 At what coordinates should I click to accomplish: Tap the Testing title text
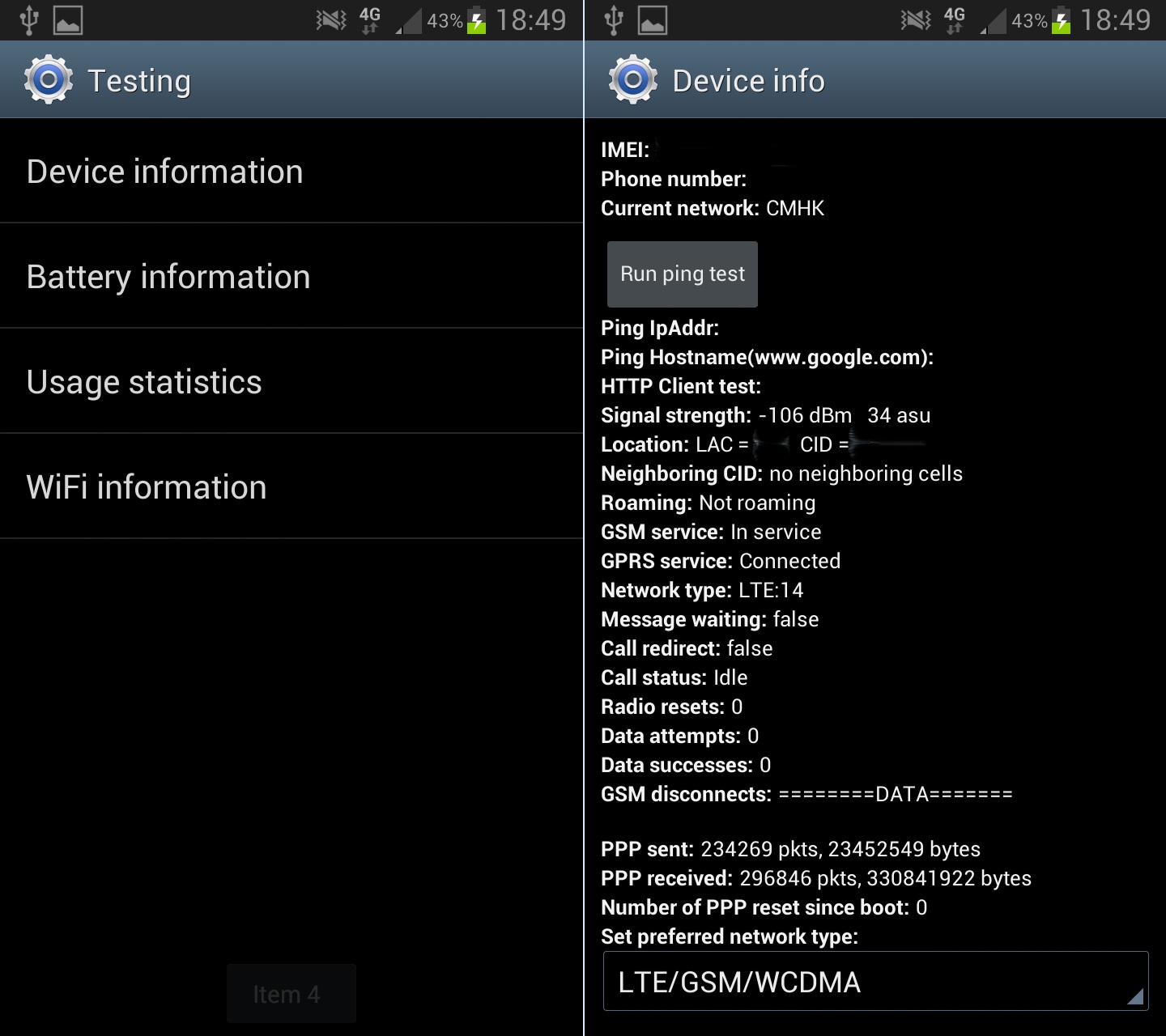139,81
